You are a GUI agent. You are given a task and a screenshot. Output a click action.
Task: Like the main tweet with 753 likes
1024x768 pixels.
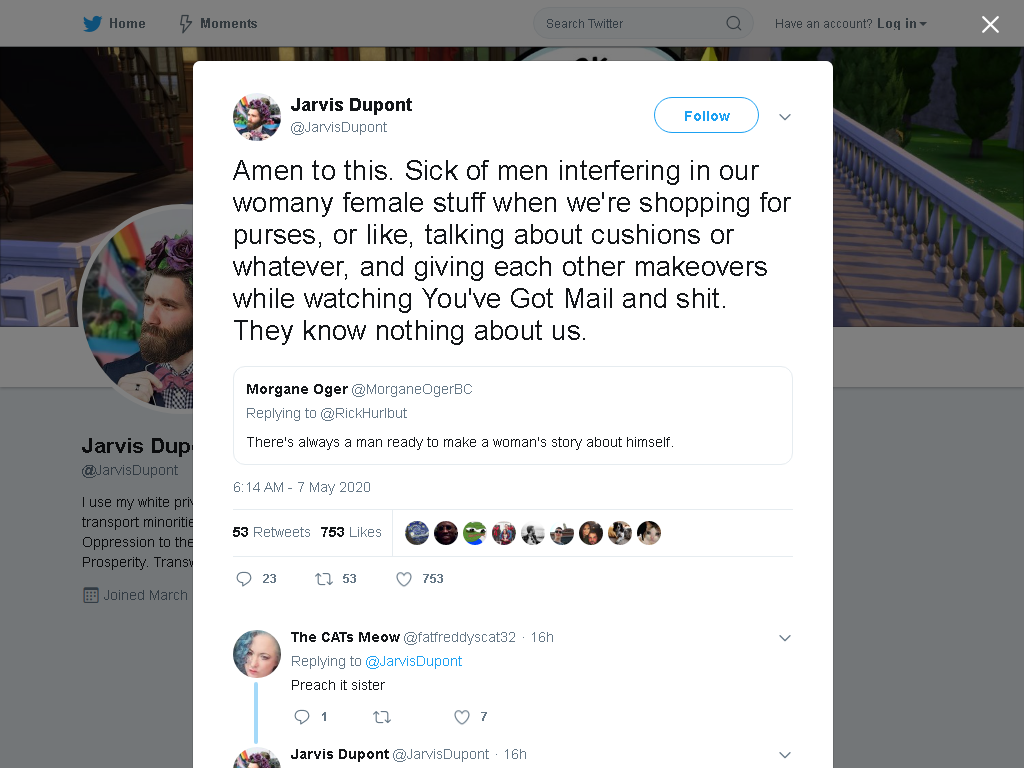(x=404, y=579)
